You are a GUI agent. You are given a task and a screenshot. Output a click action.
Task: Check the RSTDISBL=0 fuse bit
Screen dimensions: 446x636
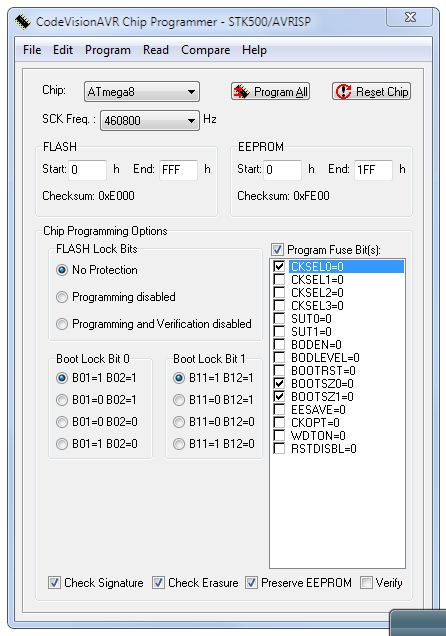point(279,448)
